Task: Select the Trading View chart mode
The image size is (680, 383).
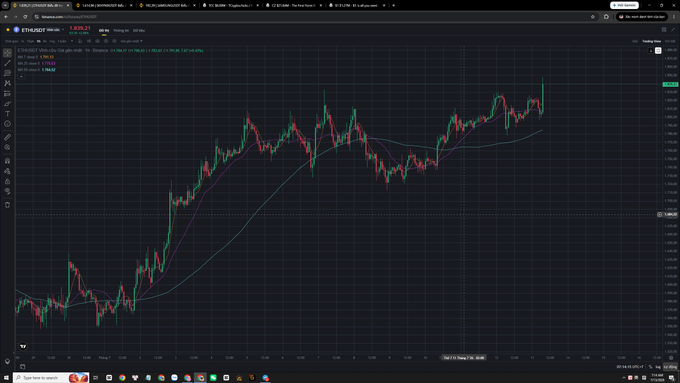Action: tap(651, 41)
